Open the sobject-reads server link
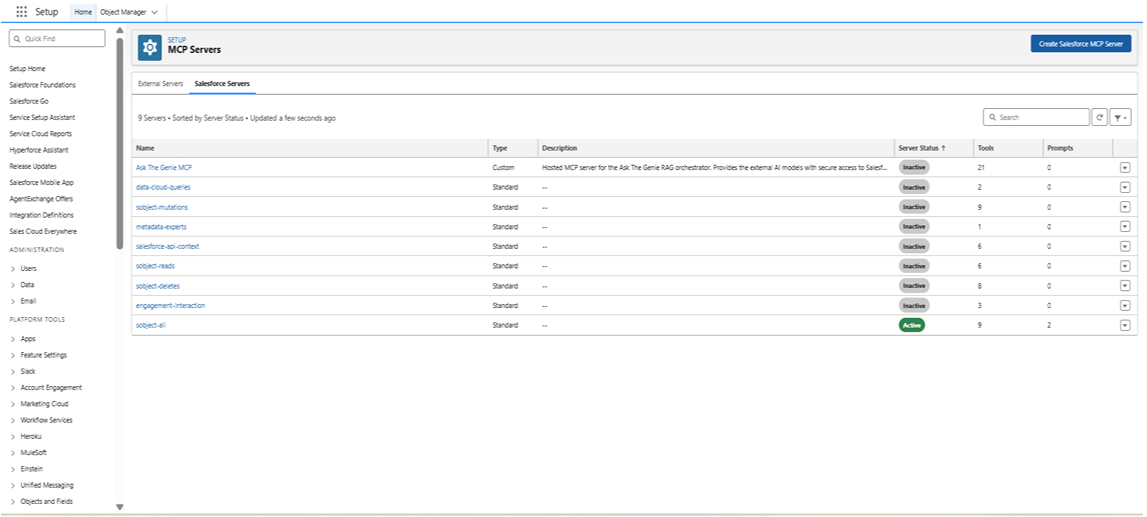 155,266
